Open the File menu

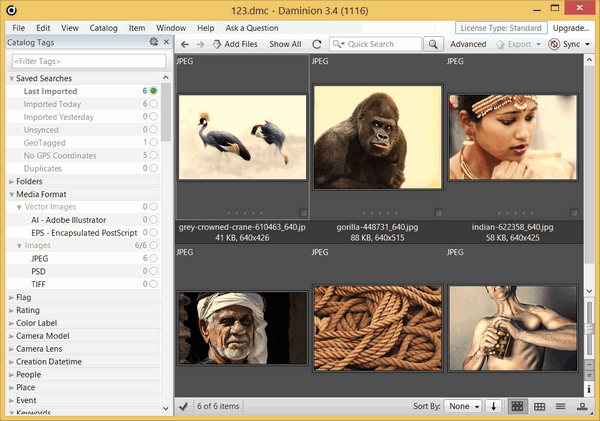tap(18, 28)
